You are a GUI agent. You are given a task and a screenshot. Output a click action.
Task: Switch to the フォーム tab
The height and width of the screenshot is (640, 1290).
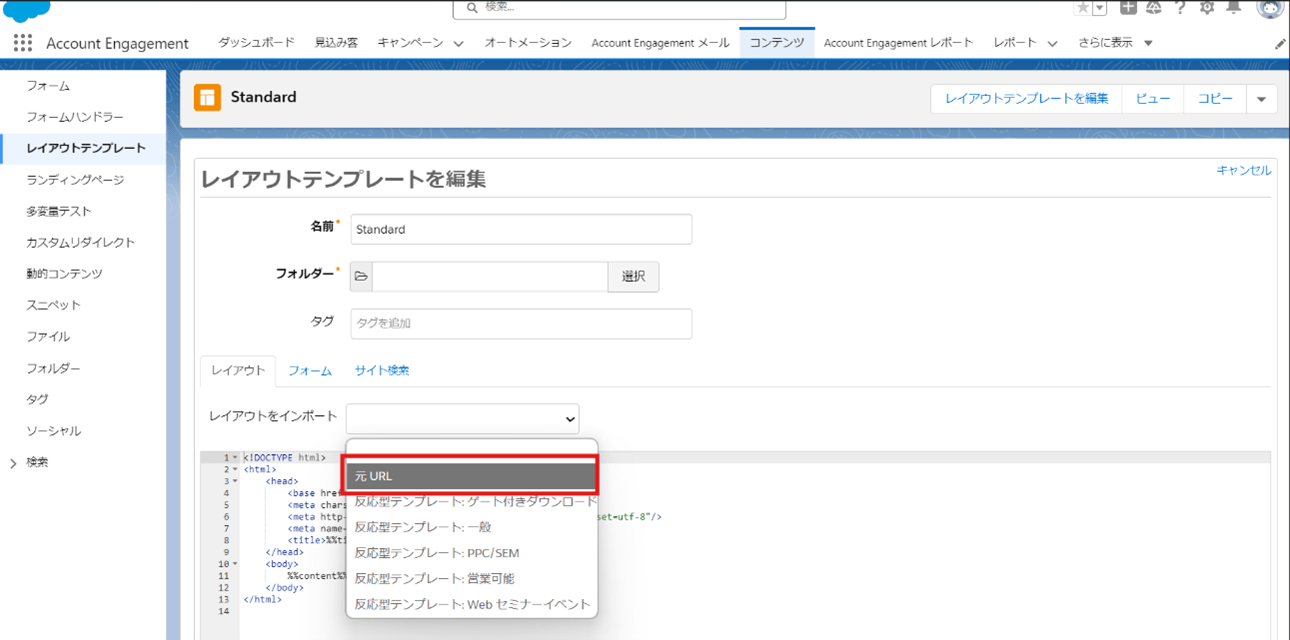[310, 371]
